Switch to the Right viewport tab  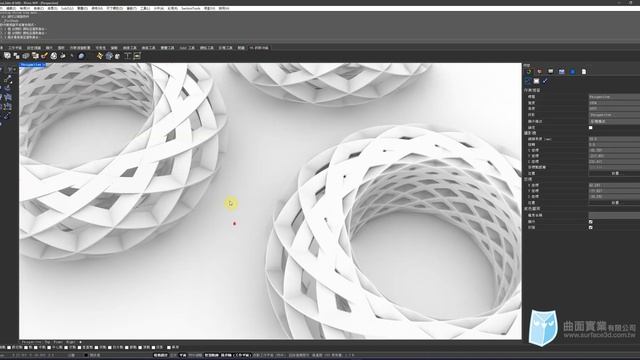click(x=70, y=342)
